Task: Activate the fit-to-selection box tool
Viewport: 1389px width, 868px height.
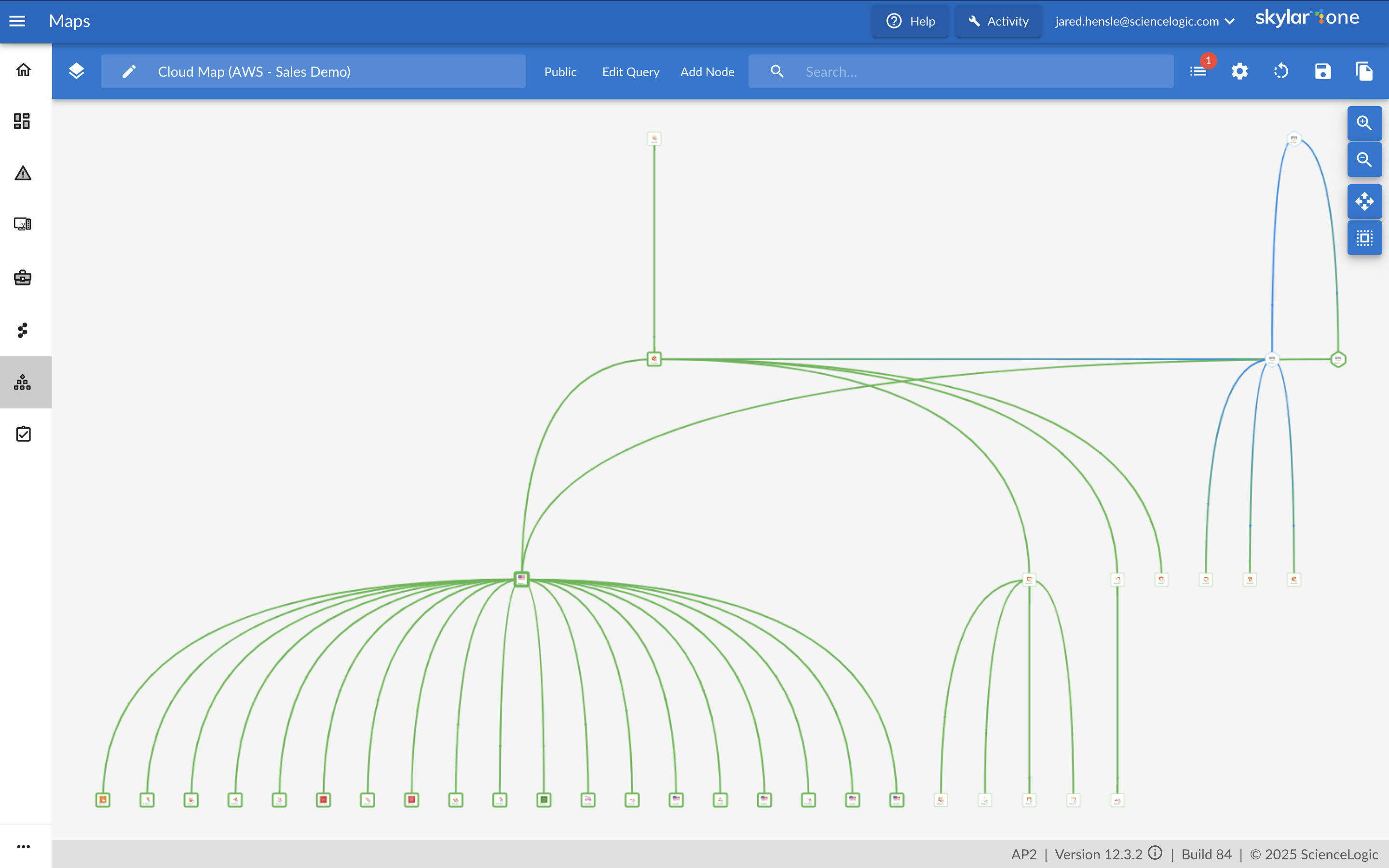Action: [x=1364, y=238]
